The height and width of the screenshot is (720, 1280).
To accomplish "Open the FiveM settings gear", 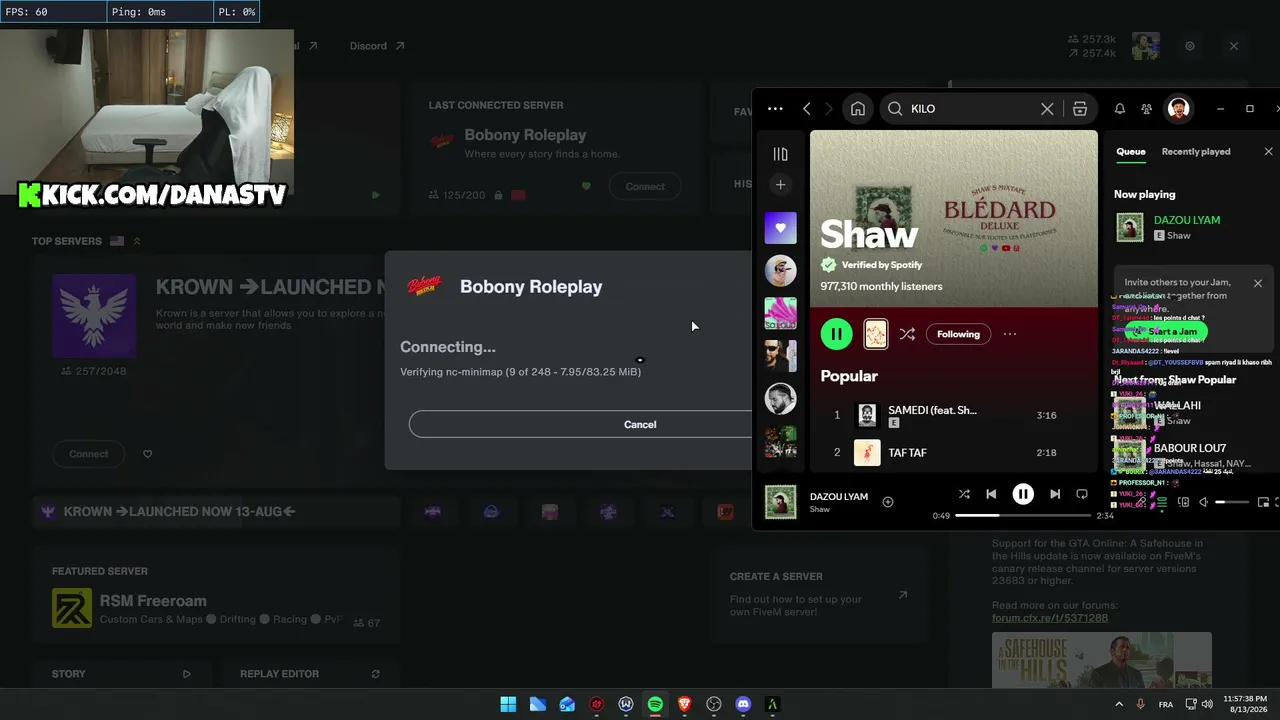I will click(x=1190, y=46).
